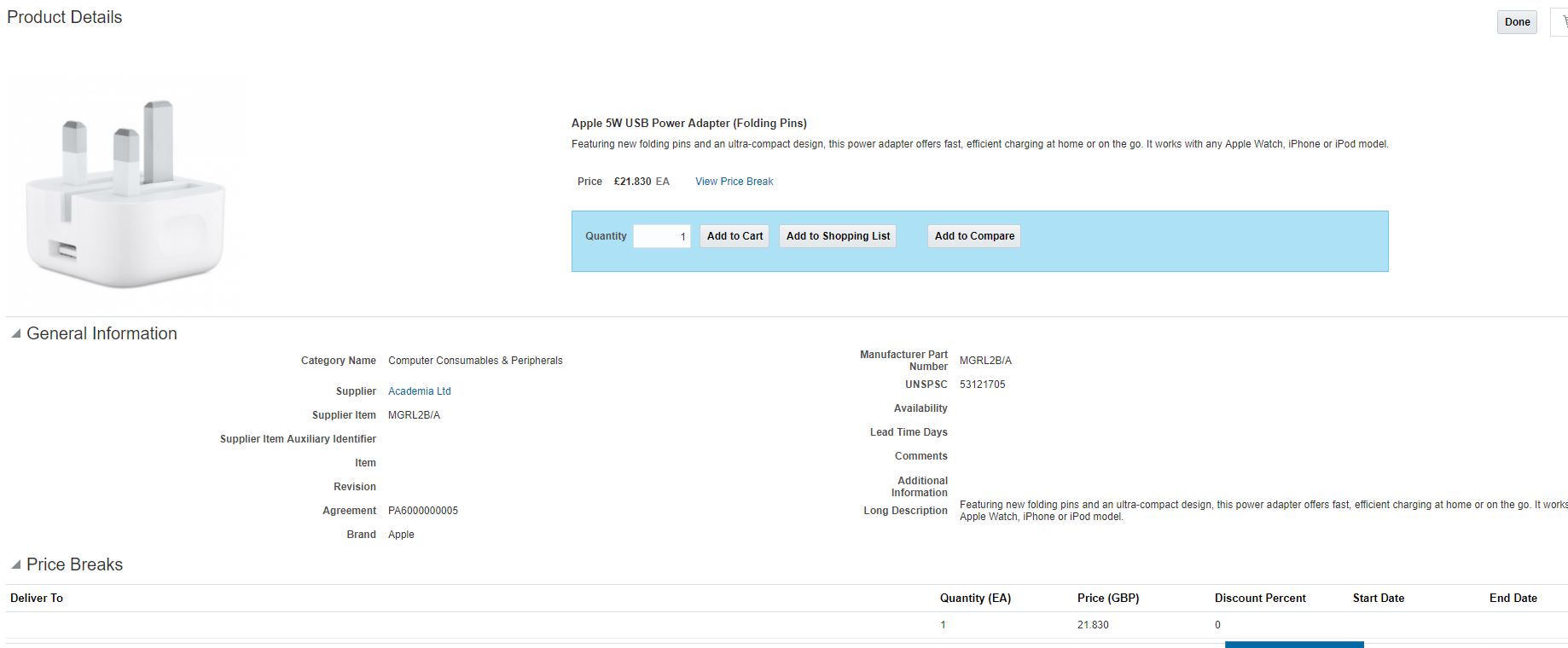This screenshot has width=1568, height=648.
Task: Click the Brand value Apple
Action: tap(401, 535)
